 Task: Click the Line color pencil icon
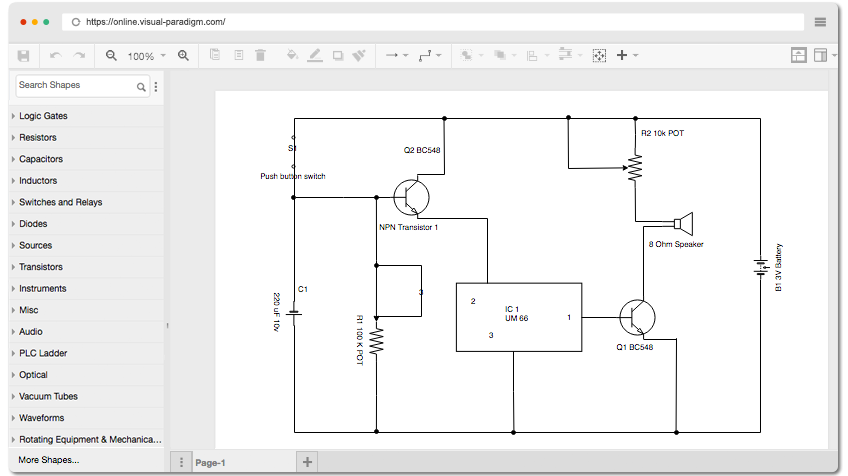[x=315, y=55]
